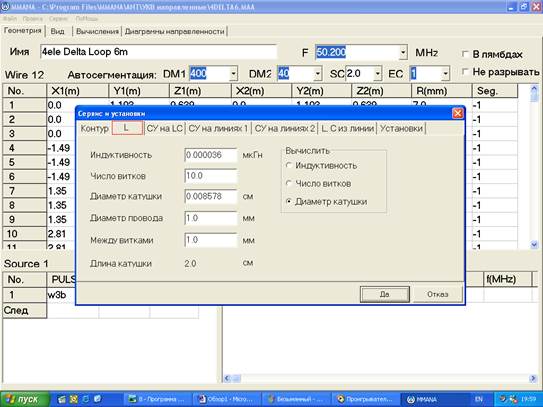Click the f(MHz) column header
The height and width of the screenshot is (407, 543).
coord(507,279)
